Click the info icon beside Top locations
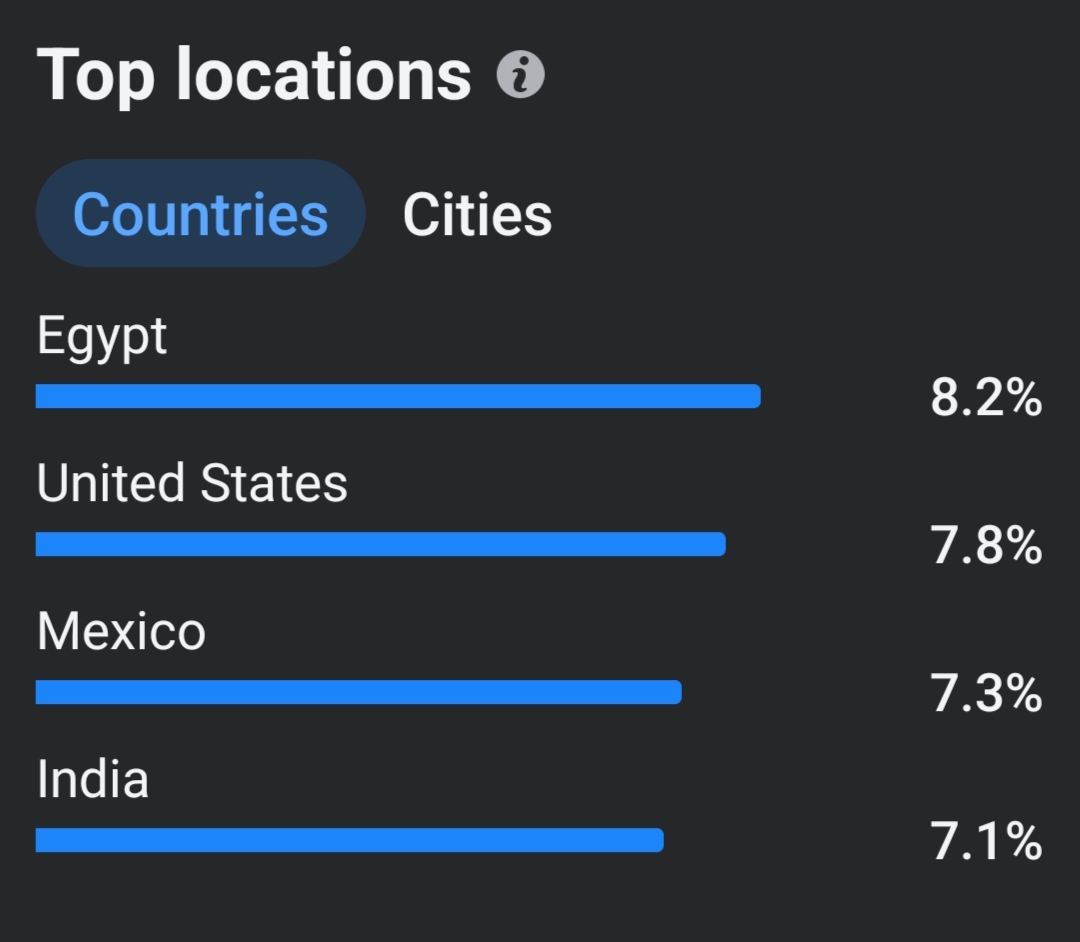 point(521,74)
